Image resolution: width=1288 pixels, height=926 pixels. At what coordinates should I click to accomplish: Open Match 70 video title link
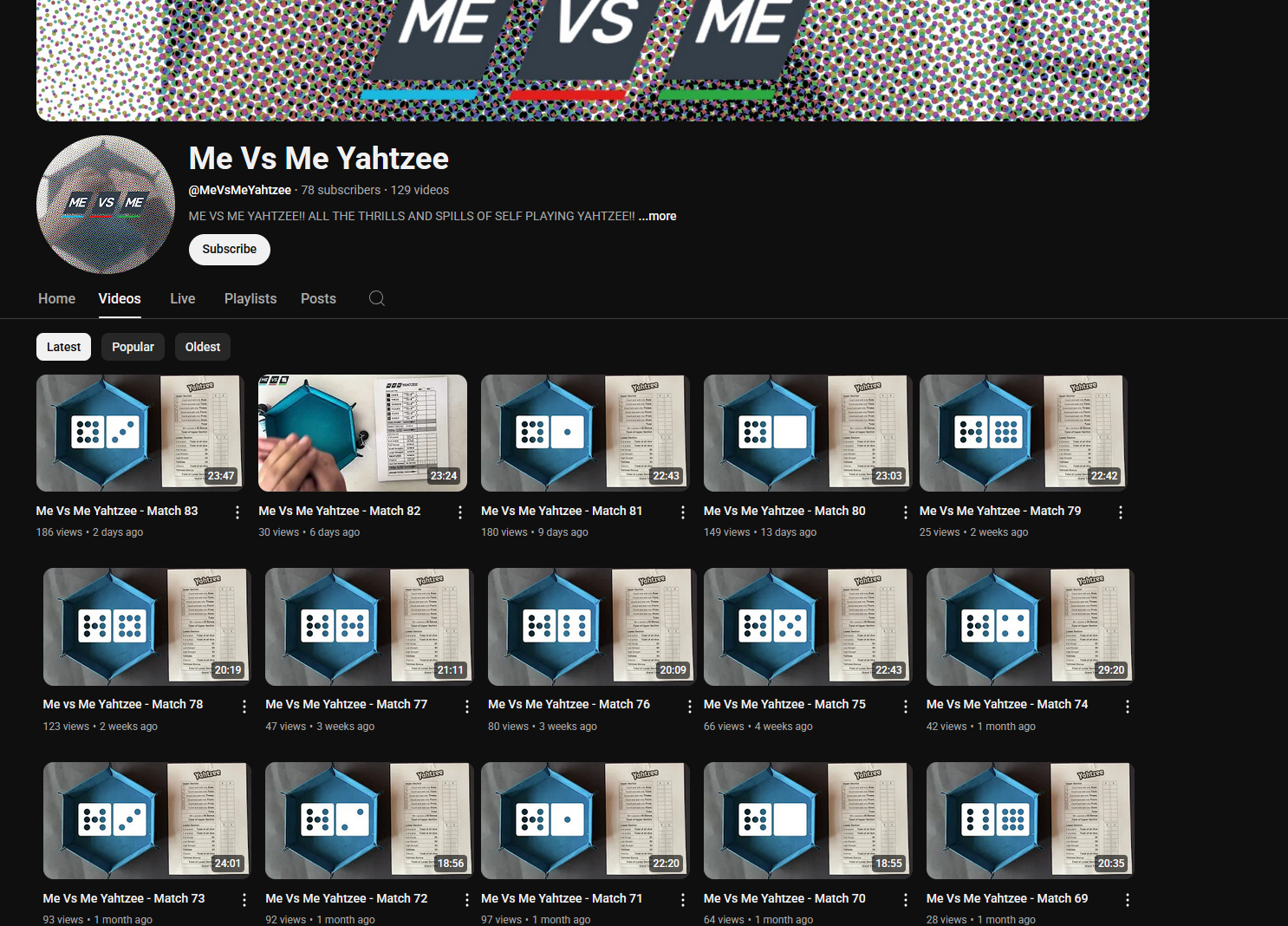coord(784,898)
